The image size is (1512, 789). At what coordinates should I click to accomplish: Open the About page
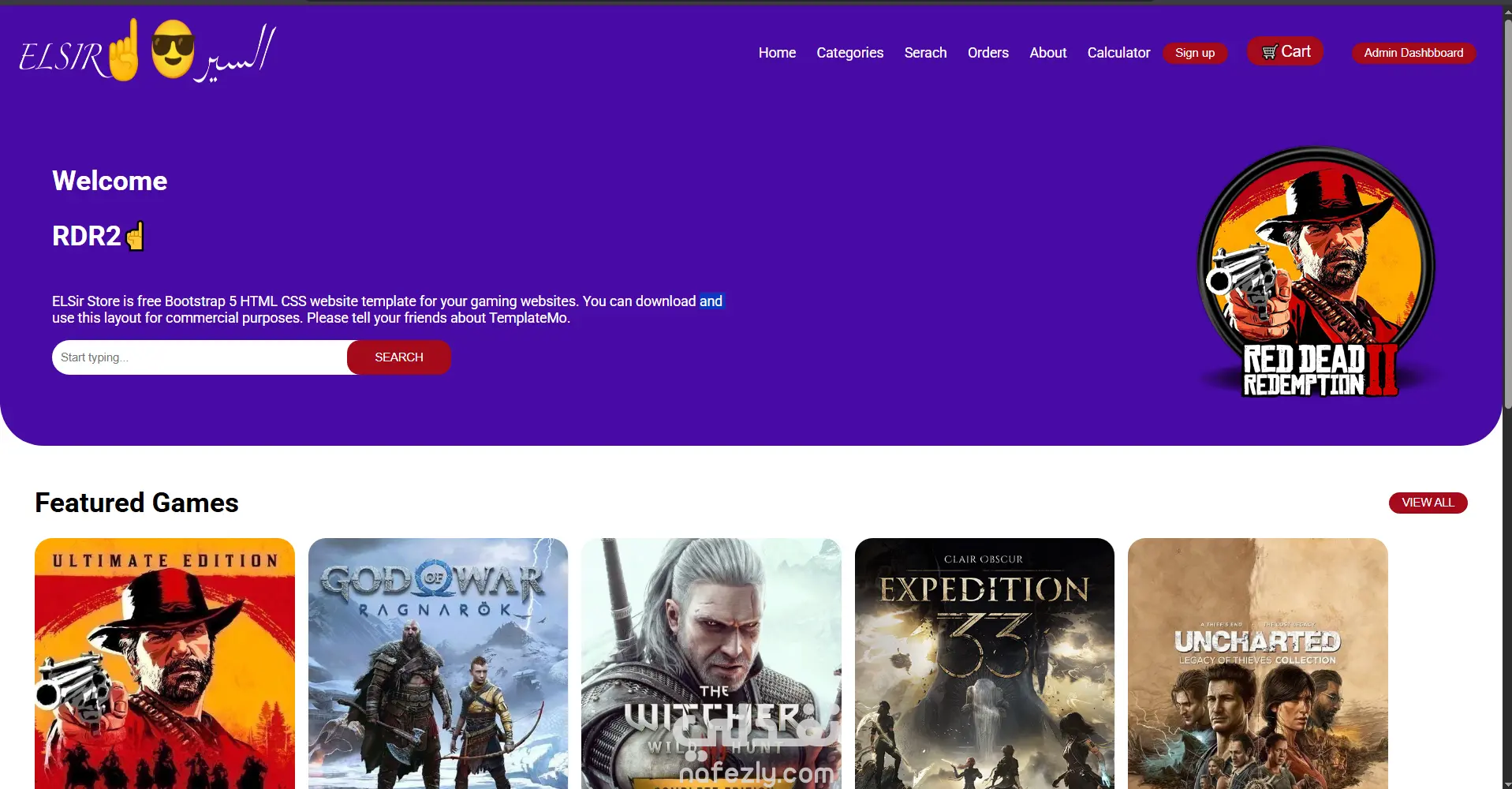point(1047,53)
